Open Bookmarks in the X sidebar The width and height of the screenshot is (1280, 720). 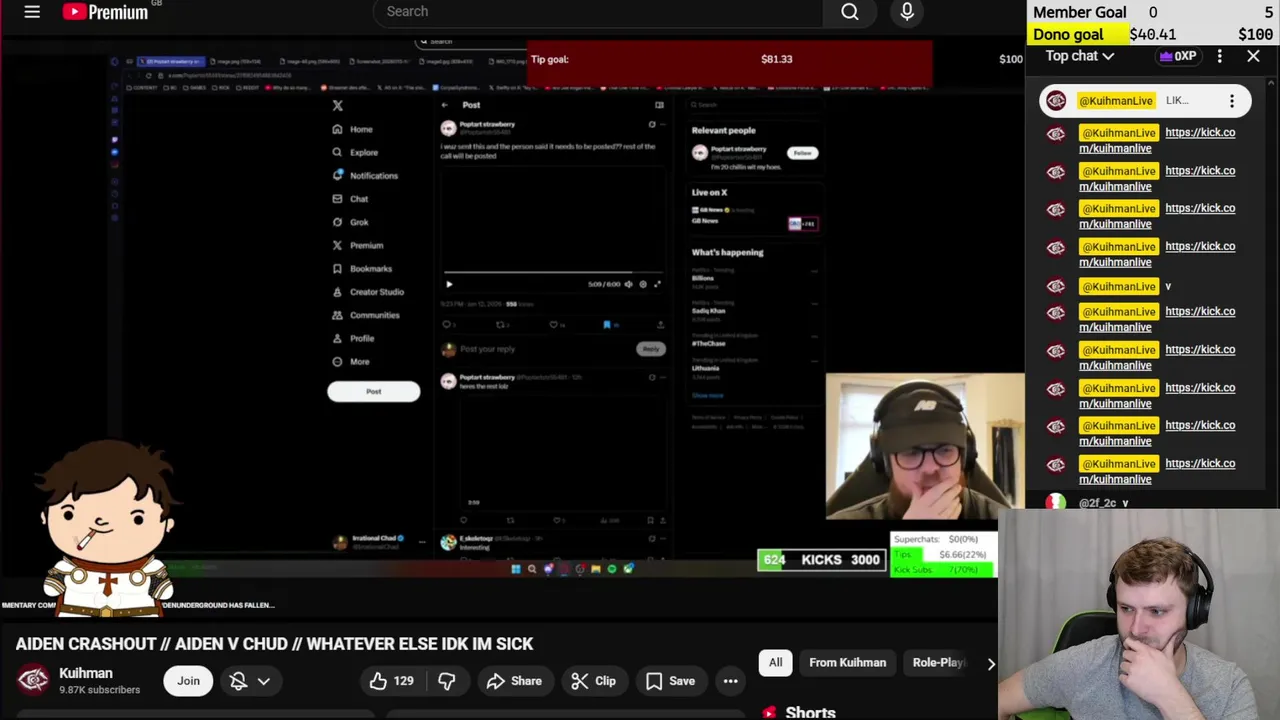point(362,268)
